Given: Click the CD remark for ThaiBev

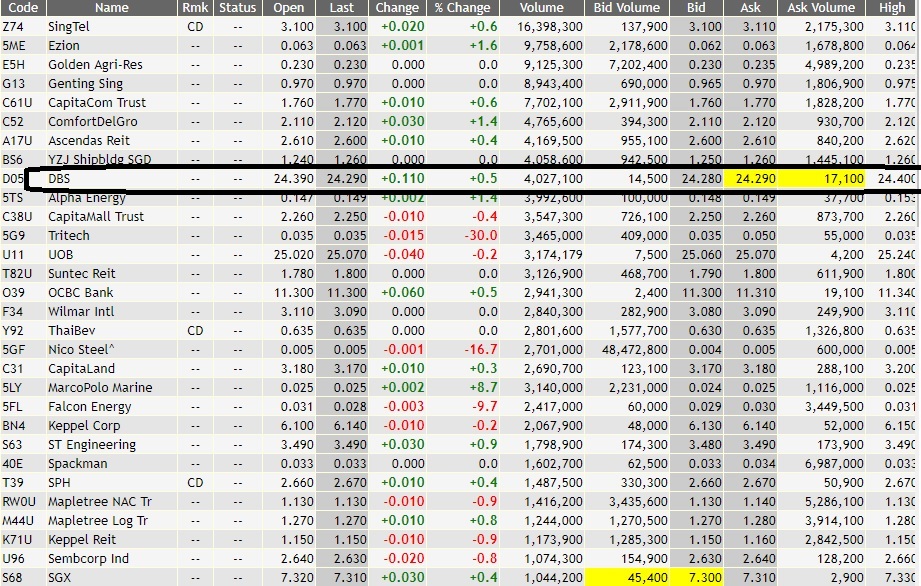Looking at the screenshot, I should (194, 330).
